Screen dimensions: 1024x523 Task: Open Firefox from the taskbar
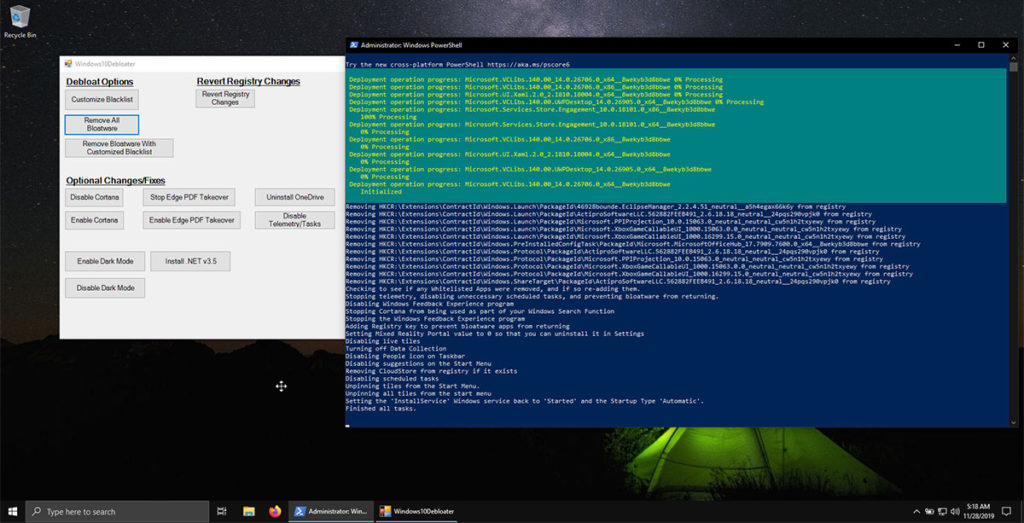pos(274,511)
